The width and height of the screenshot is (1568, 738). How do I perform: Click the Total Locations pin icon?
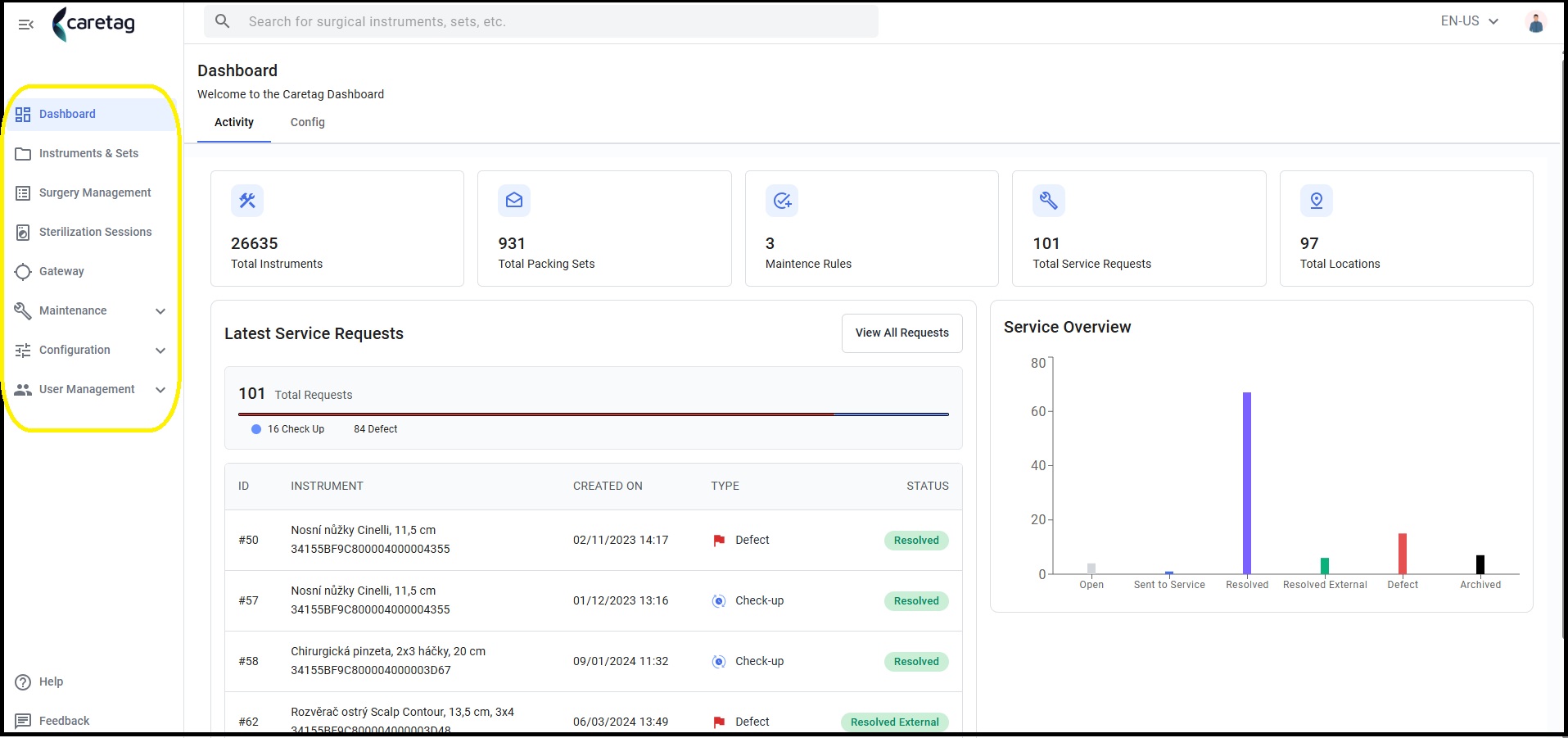click(1317, 201)
